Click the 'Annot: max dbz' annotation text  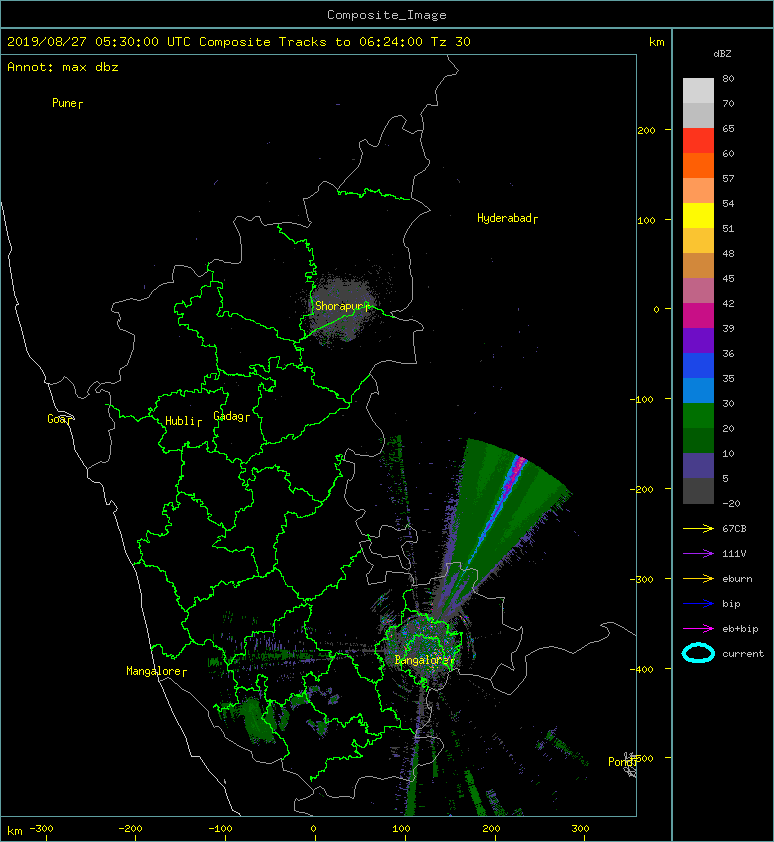(63, 67)
